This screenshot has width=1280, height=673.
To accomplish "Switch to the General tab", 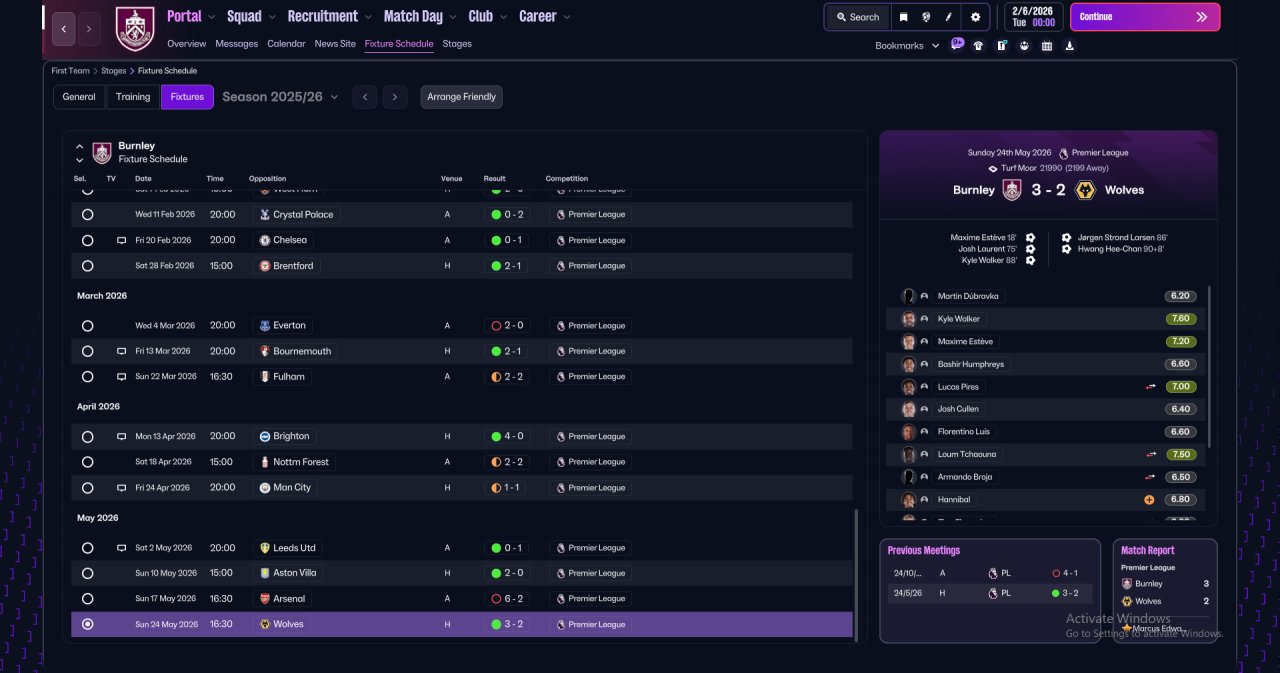I will [x=79, y=97].
